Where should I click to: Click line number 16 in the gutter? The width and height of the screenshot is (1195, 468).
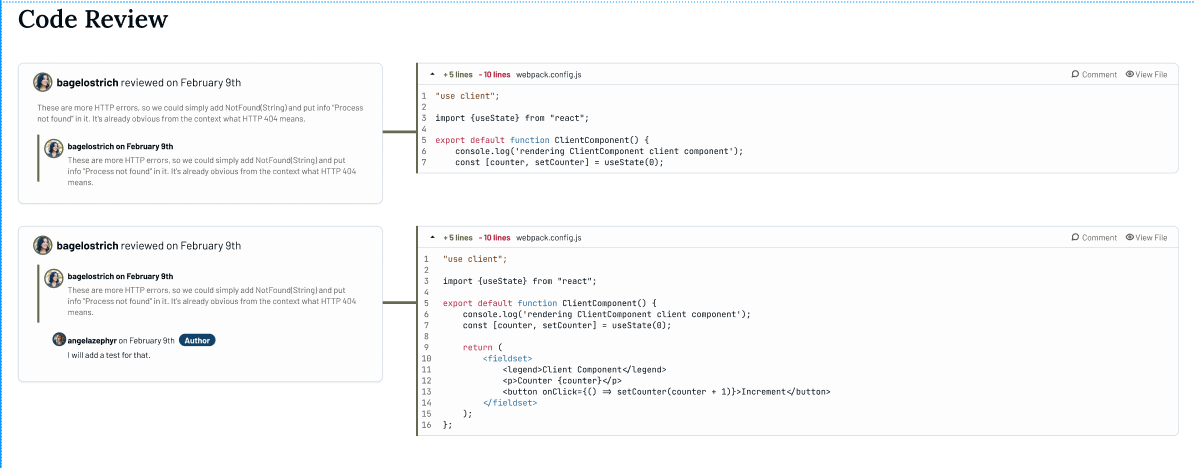pos(426,425)
